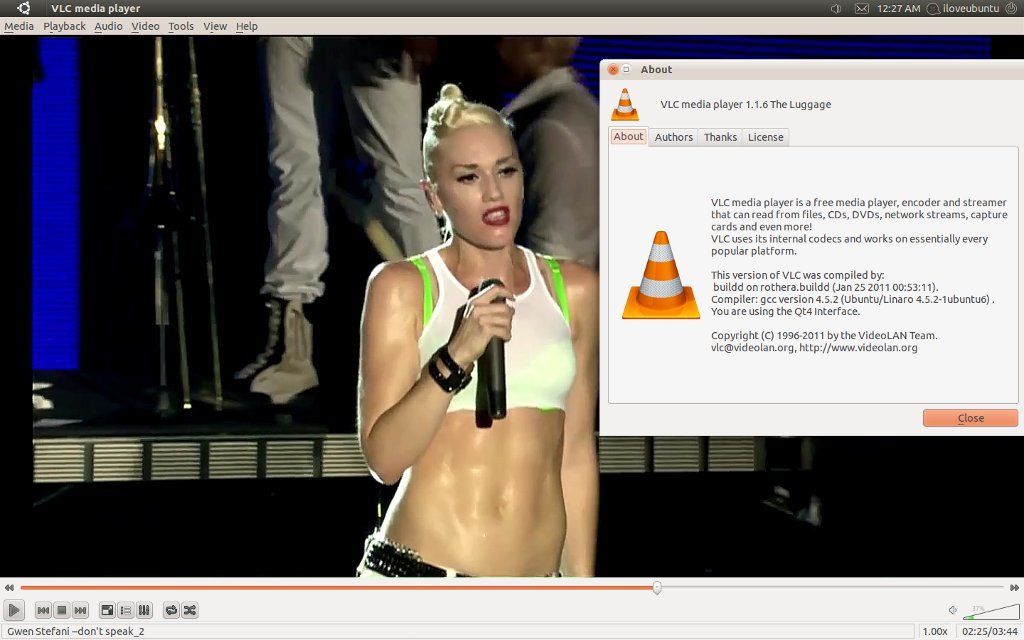
Task: Click the slower rewind arrows left of seek bar
Action: (9, 588)
